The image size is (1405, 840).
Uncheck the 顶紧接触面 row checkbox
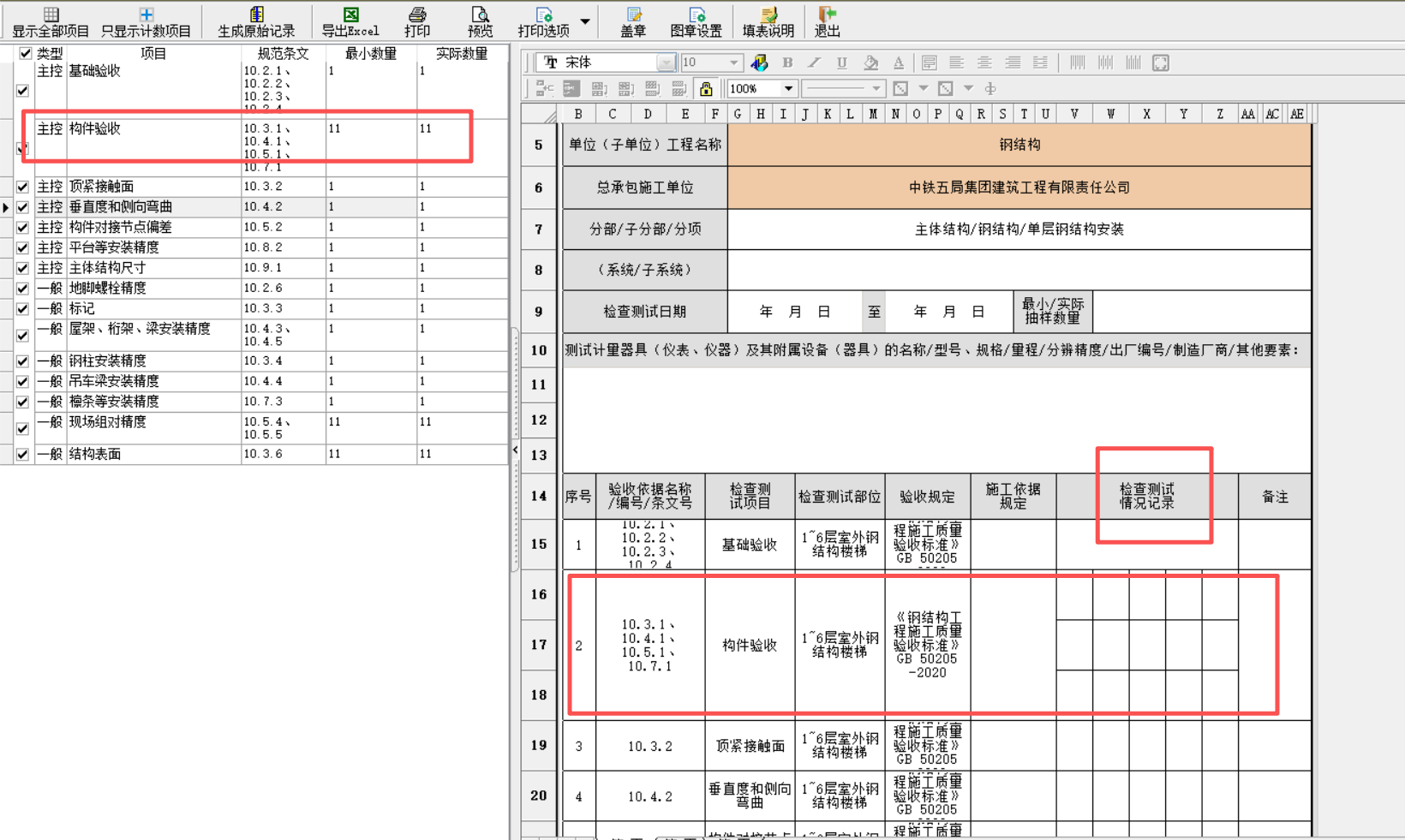(x=21, y=186)
